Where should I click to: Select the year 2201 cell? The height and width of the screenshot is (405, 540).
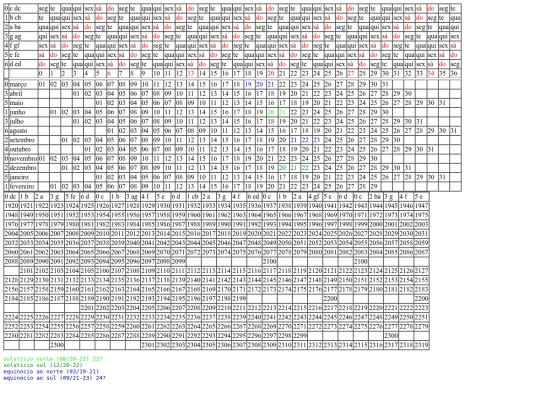click(x=87, y=308)
